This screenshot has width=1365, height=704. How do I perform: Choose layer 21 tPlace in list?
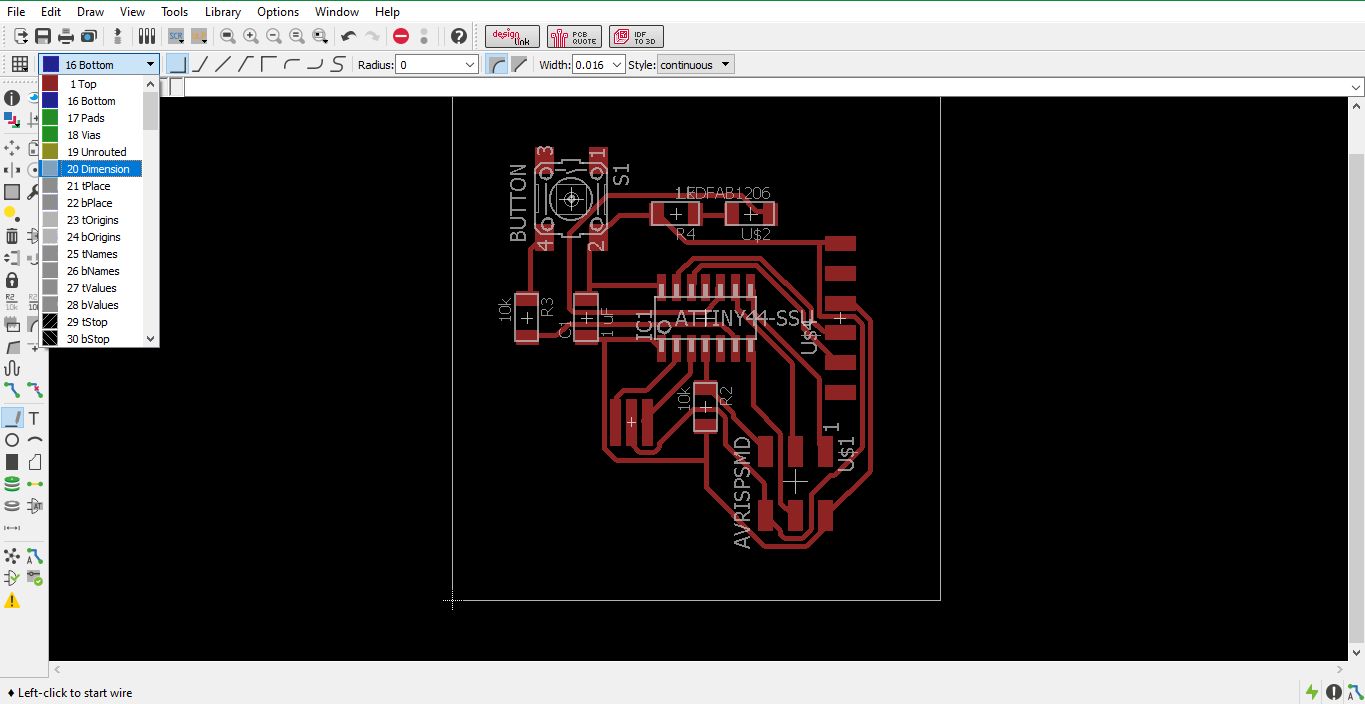coord(91,186)
